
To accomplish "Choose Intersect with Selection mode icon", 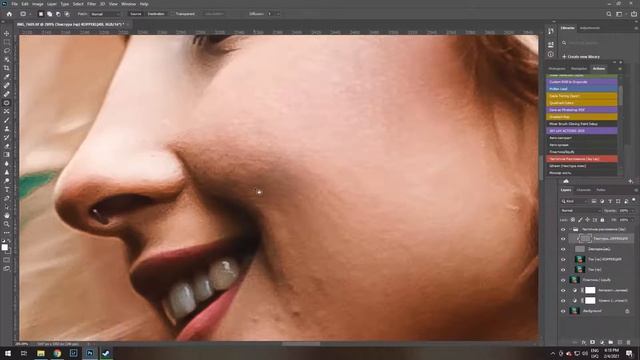I will pyautogui.click(x=67, y=14).
